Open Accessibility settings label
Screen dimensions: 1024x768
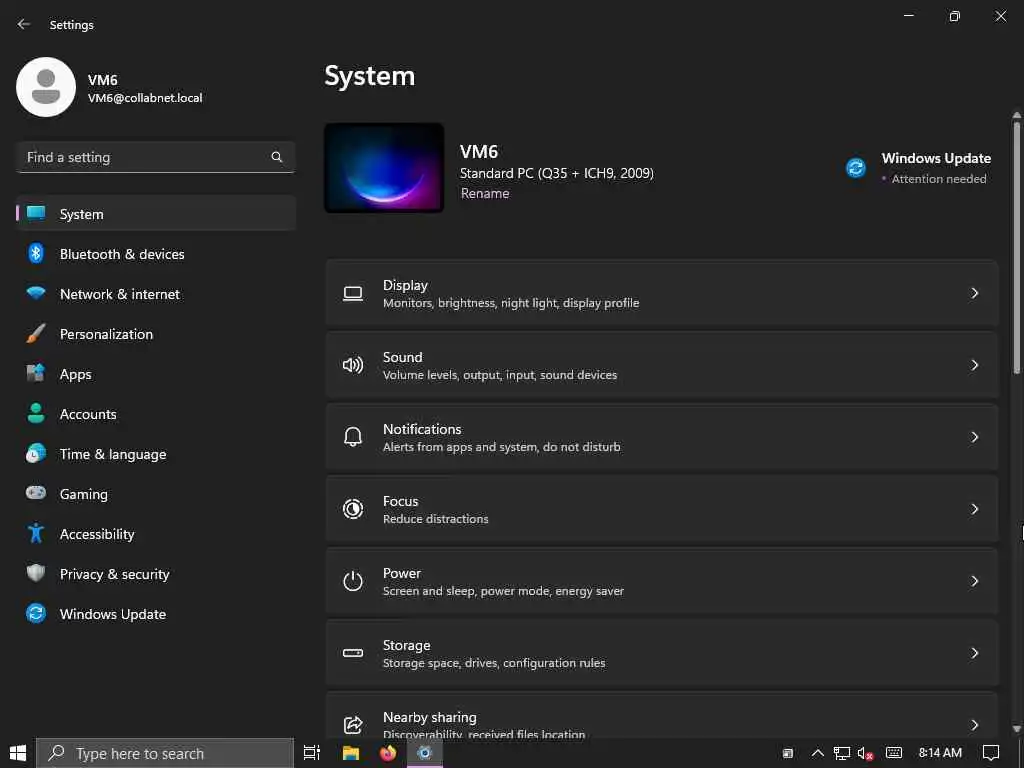[x=97, y=534]
